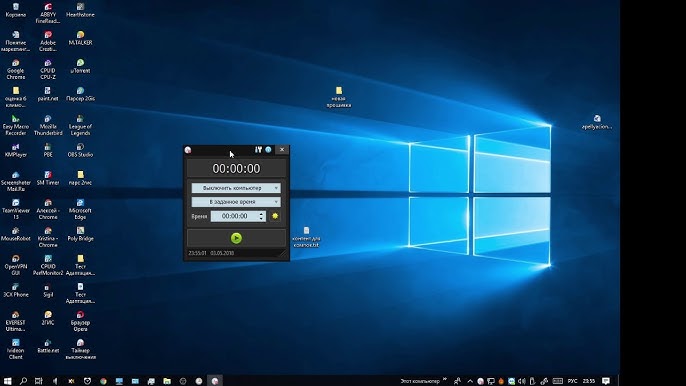686x386 pixels.
Task: Open the MouseRobot desktop shortcut
Action: [16, 234]
